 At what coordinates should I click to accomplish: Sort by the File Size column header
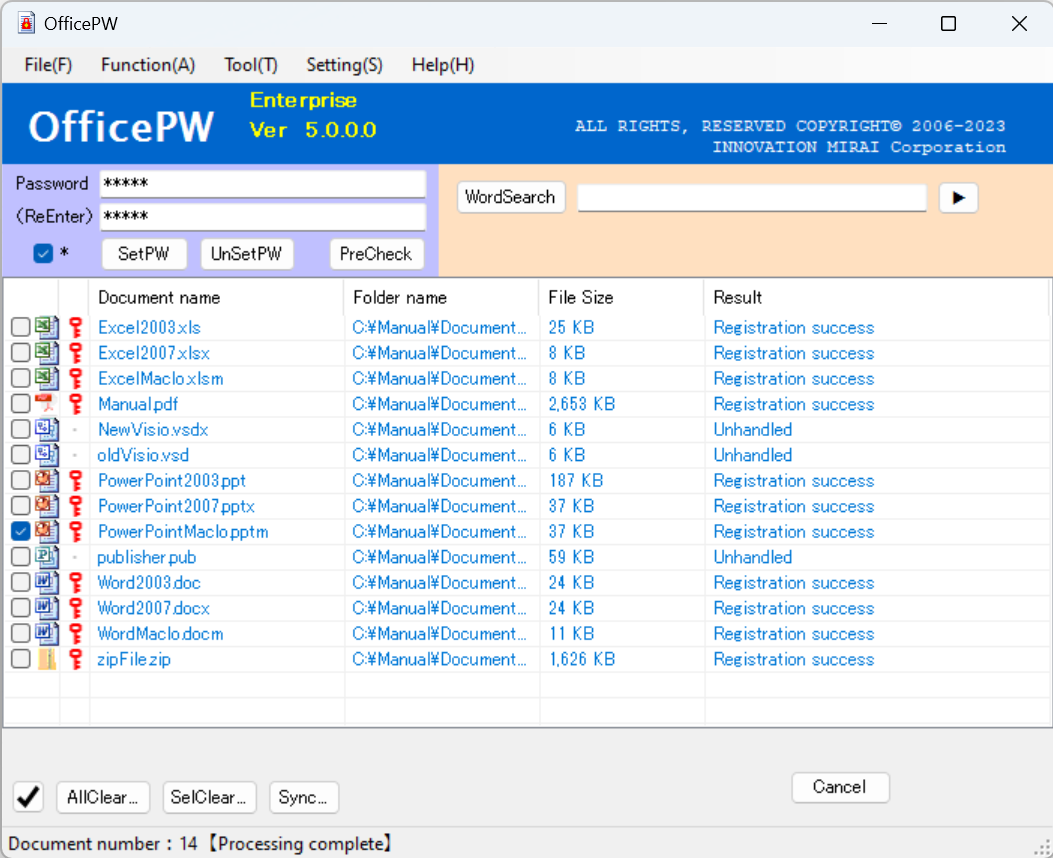tap(621, 297)
